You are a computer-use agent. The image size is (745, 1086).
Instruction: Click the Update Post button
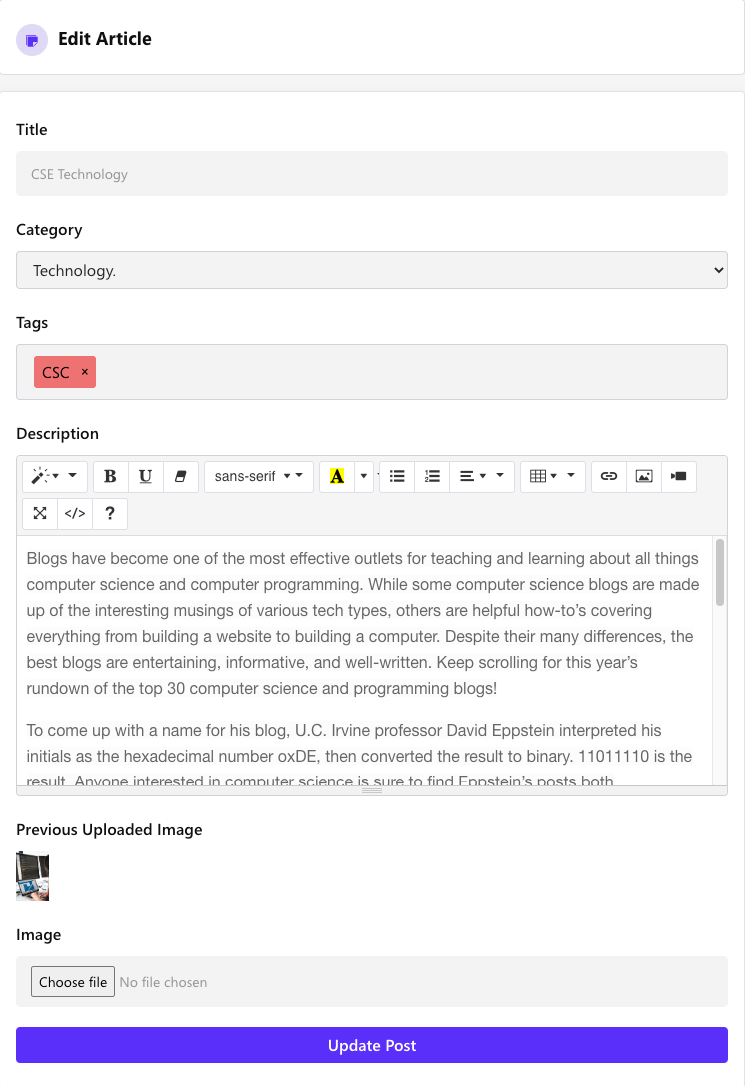[x=371, y=1045]
